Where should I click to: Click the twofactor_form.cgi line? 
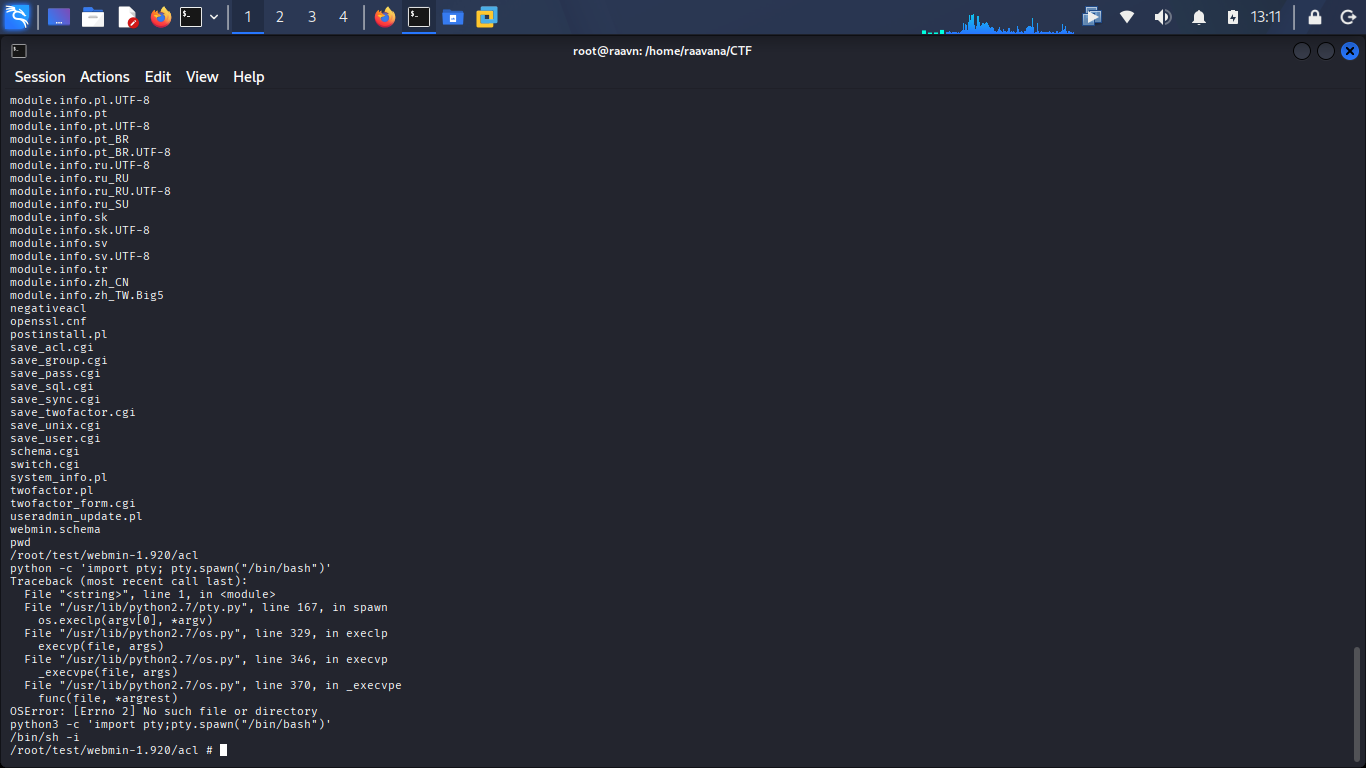click(x=73, y=503)
